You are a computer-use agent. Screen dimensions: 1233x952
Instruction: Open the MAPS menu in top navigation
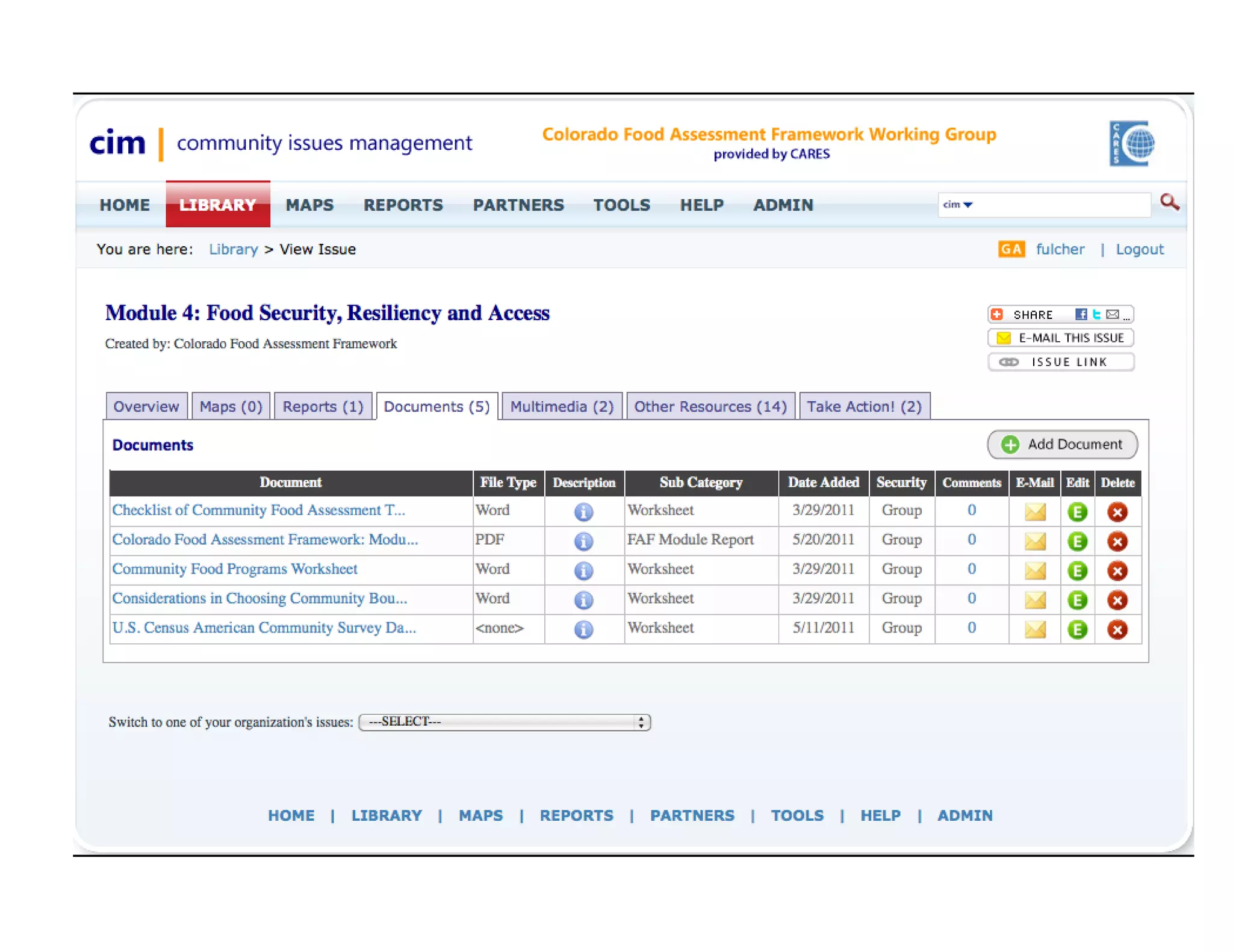(x=309, y=205)
